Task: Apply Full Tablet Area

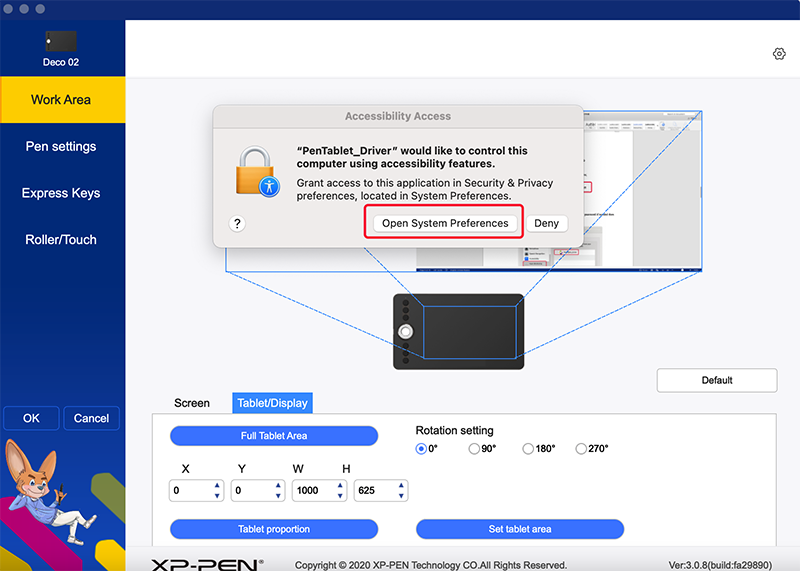Action: (x=274, y=436)
